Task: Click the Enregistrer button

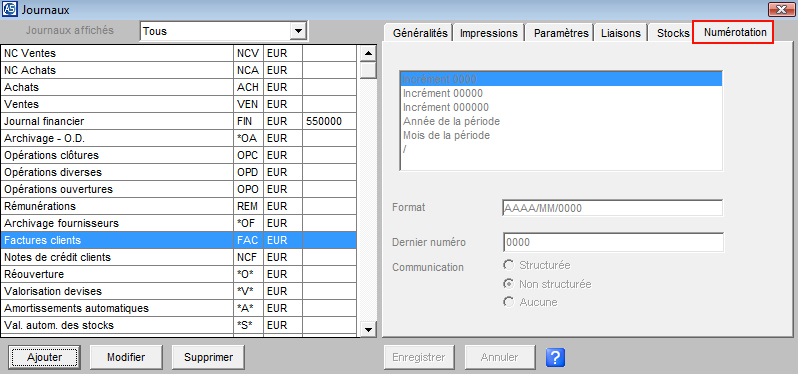Action: (x=418, y=357)
